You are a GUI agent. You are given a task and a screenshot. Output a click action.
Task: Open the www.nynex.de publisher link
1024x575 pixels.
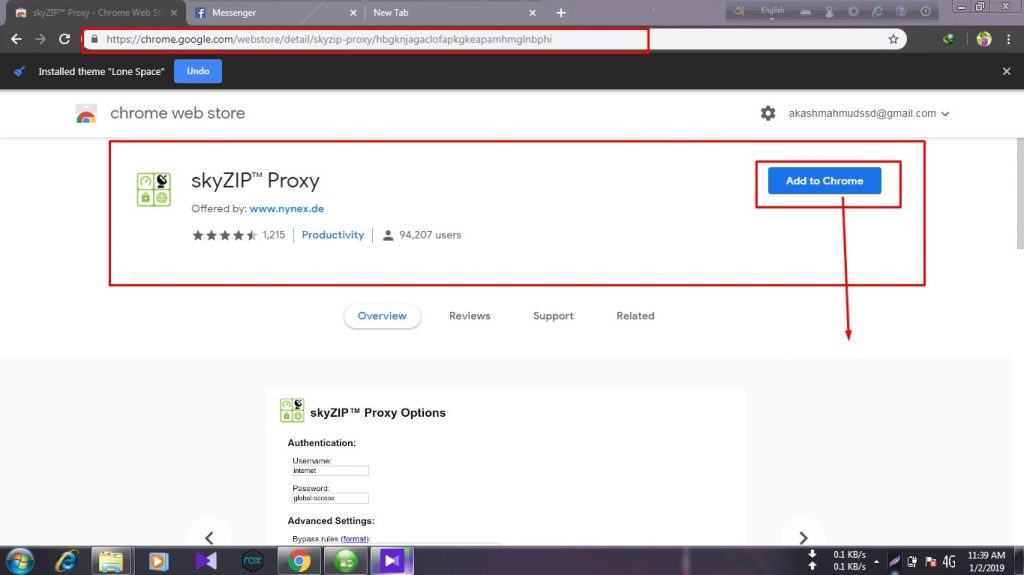(287, 208)
